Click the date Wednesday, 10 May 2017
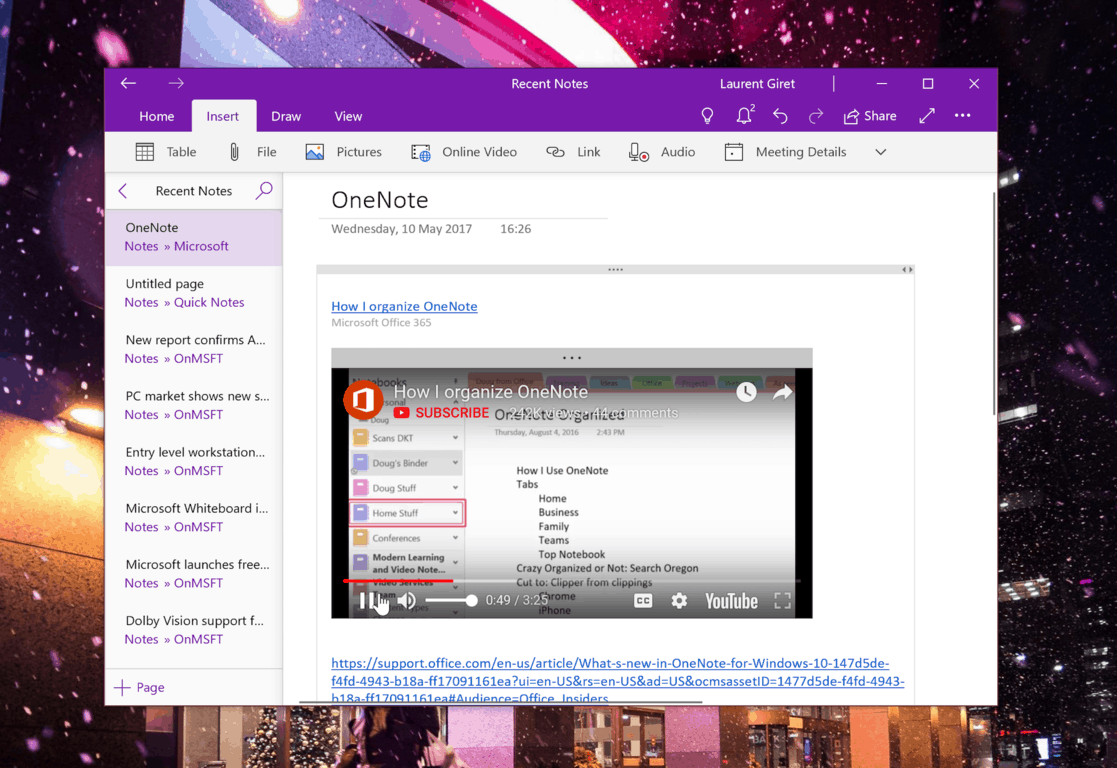 coord(402,229)
